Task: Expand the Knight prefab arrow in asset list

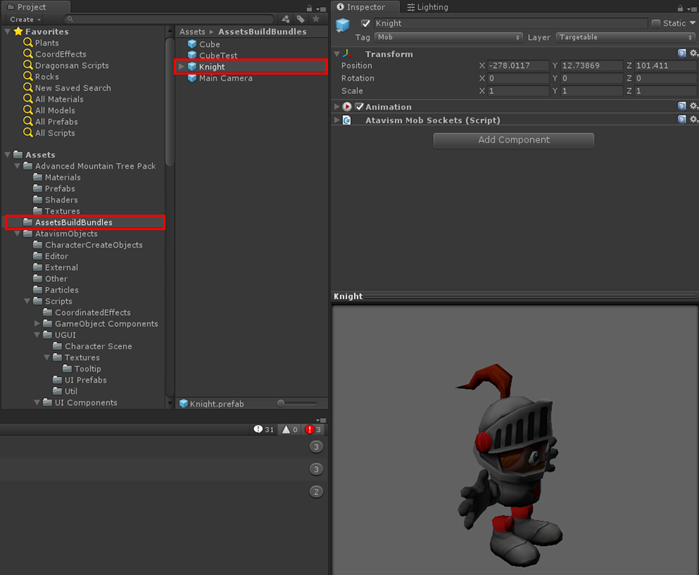Action: (x=181, y=67)
